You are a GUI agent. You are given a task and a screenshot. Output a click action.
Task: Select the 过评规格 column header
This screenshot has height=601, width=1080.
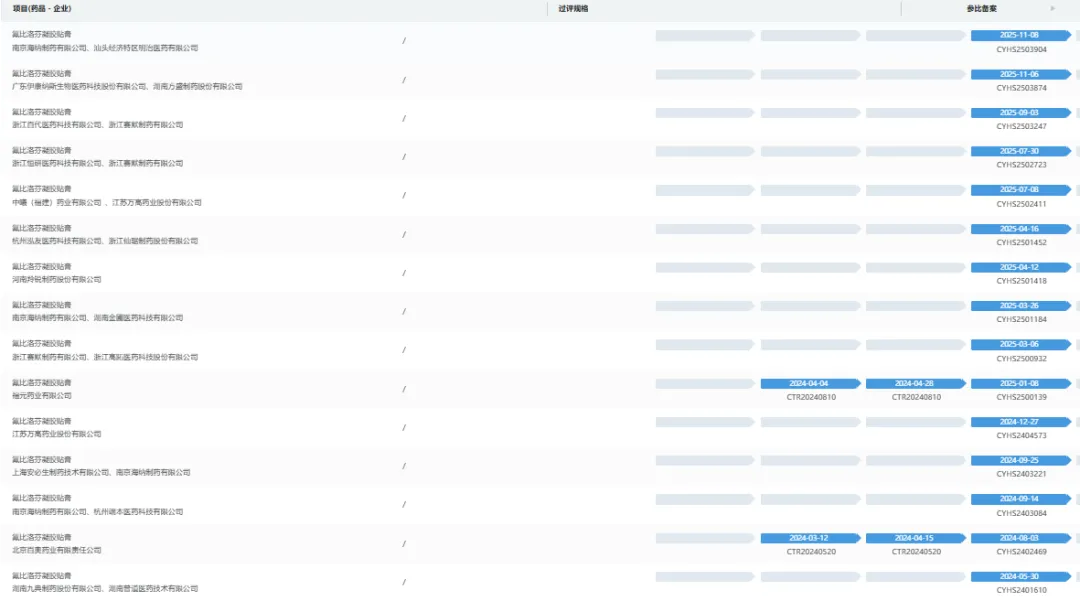(x=573, y=9)
